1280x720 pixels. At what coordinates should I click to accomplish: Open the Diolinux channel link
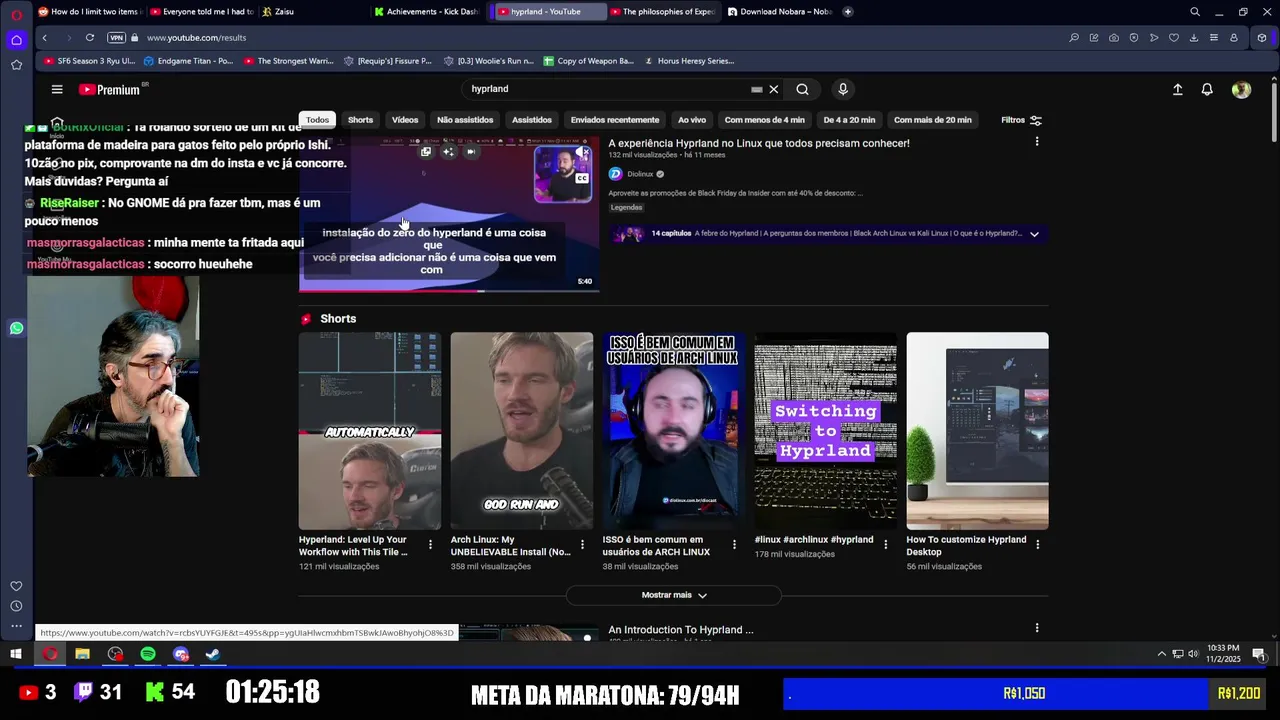pyautogui.click(x=640, y=174)
